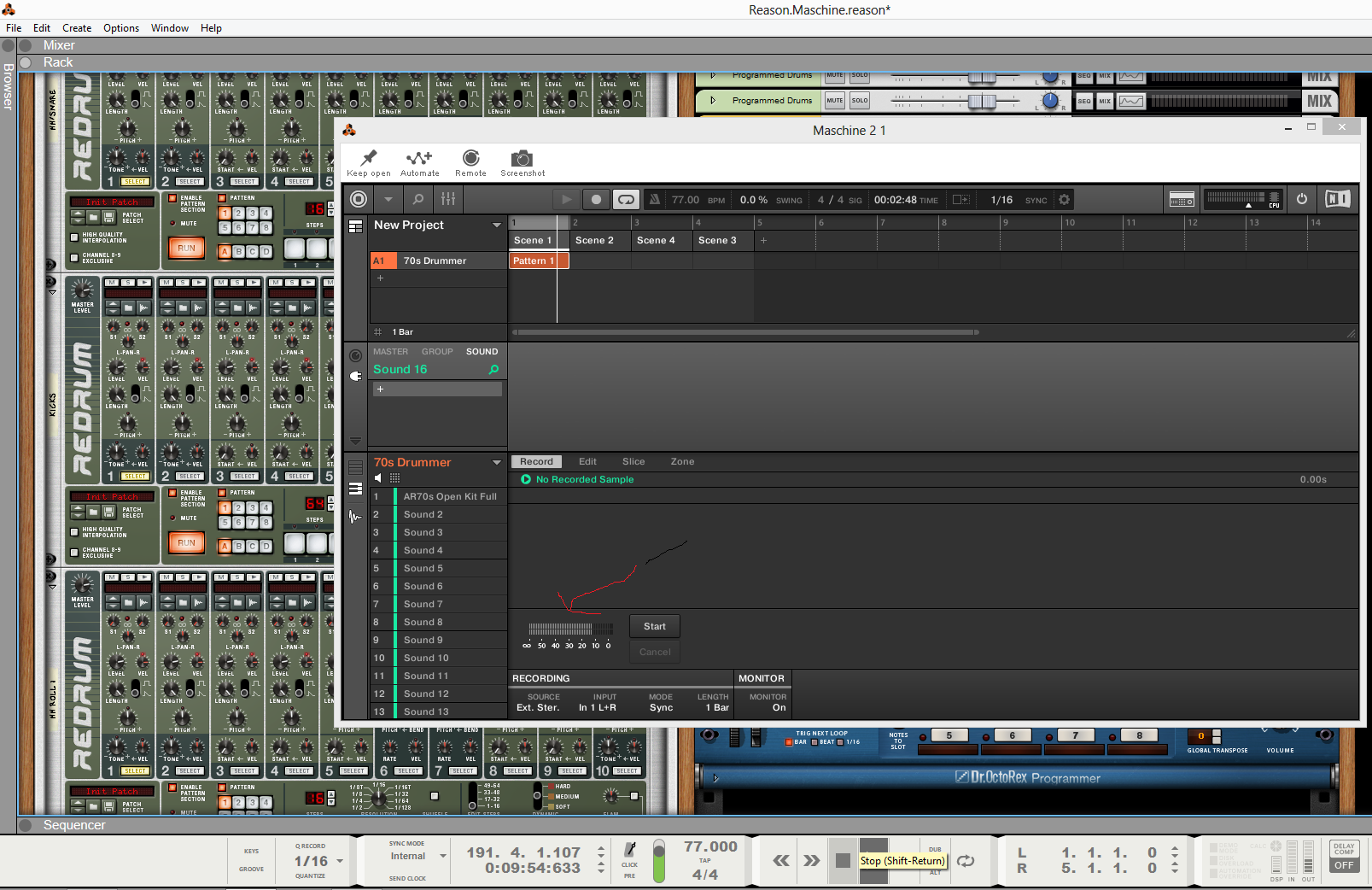Screen dimensions: 1372x890
Task: Add a new scene with the plus button
Action: [763, 240]
